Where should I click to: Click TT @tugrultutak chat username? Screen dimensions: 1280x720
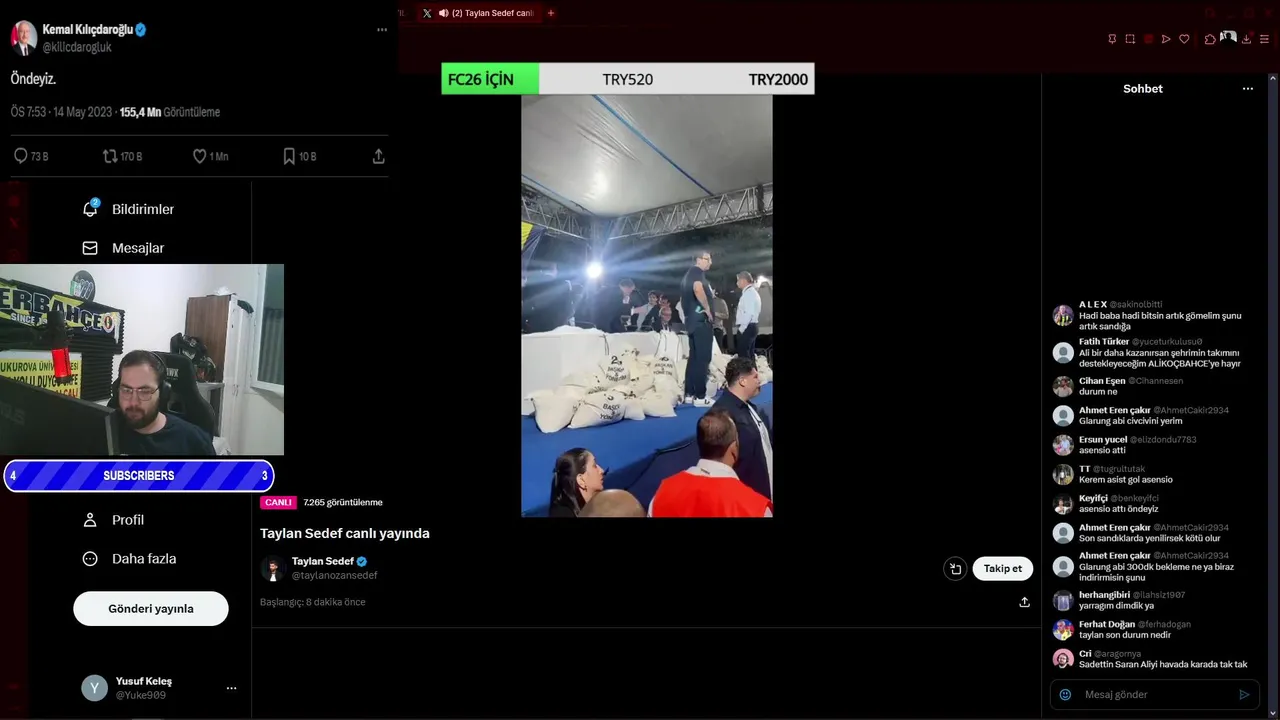1085,469
